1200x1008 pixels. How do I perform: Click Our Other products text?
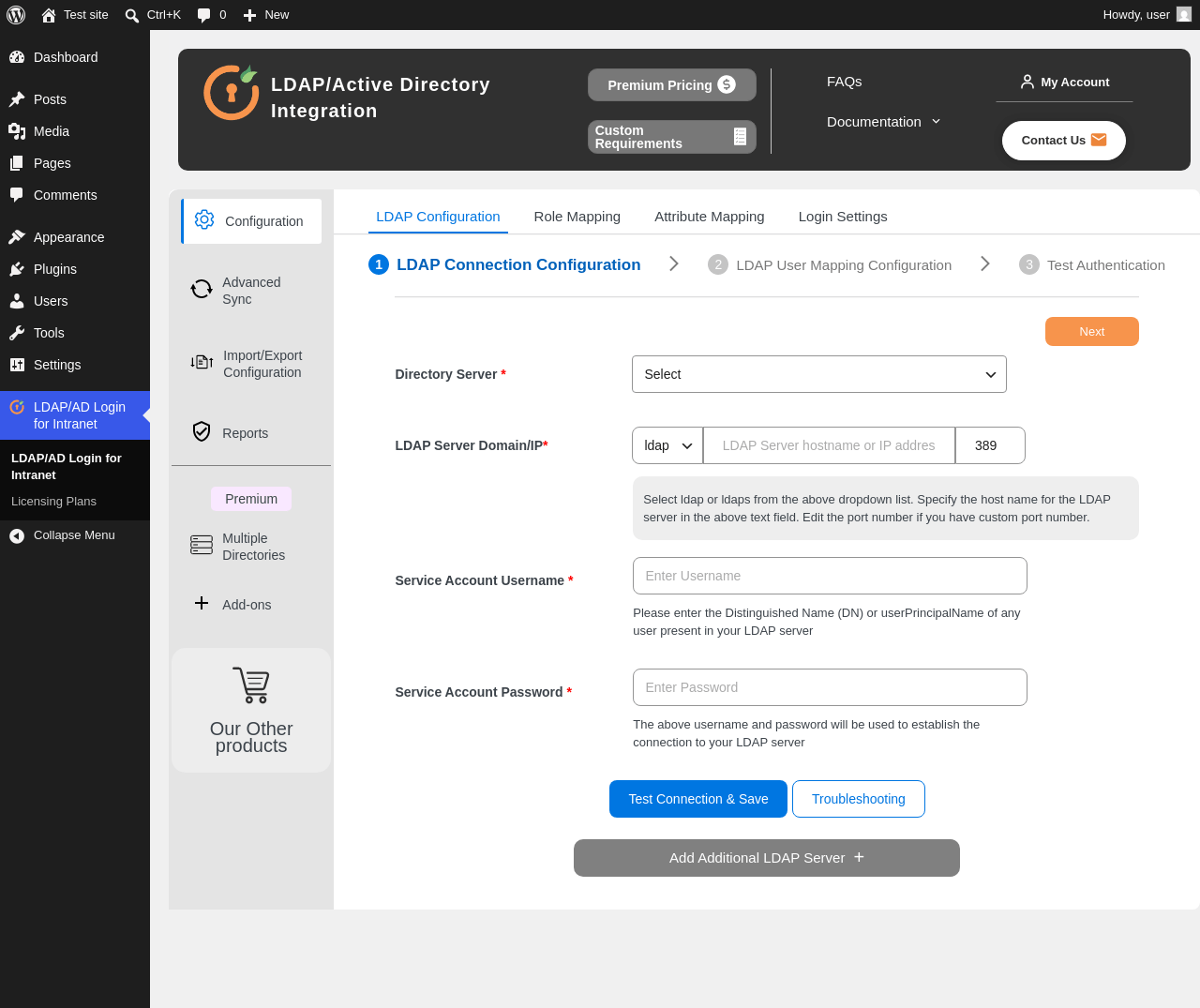[251, 737]
